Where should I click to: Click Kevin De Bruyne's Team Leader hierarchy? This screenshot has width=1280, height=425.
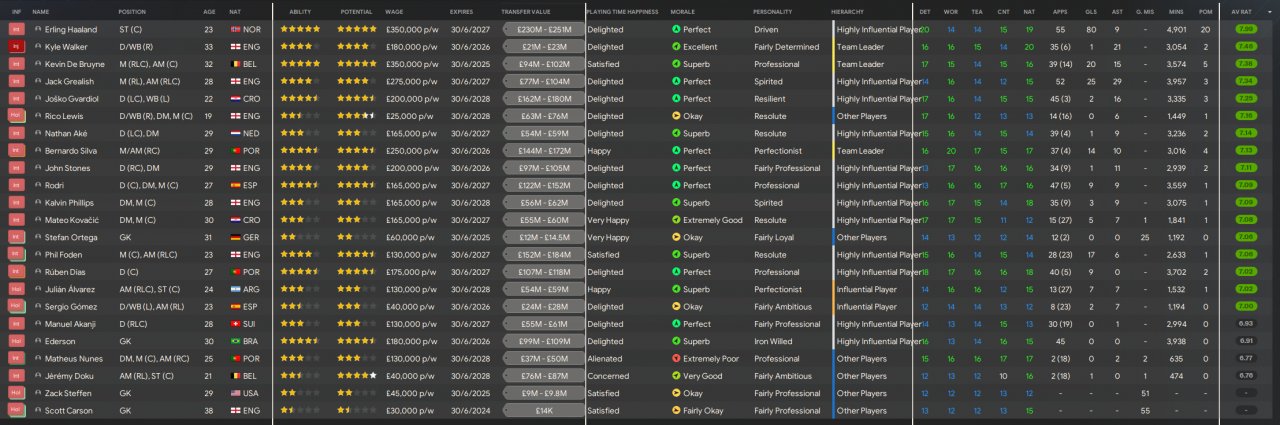pos(860,64)
